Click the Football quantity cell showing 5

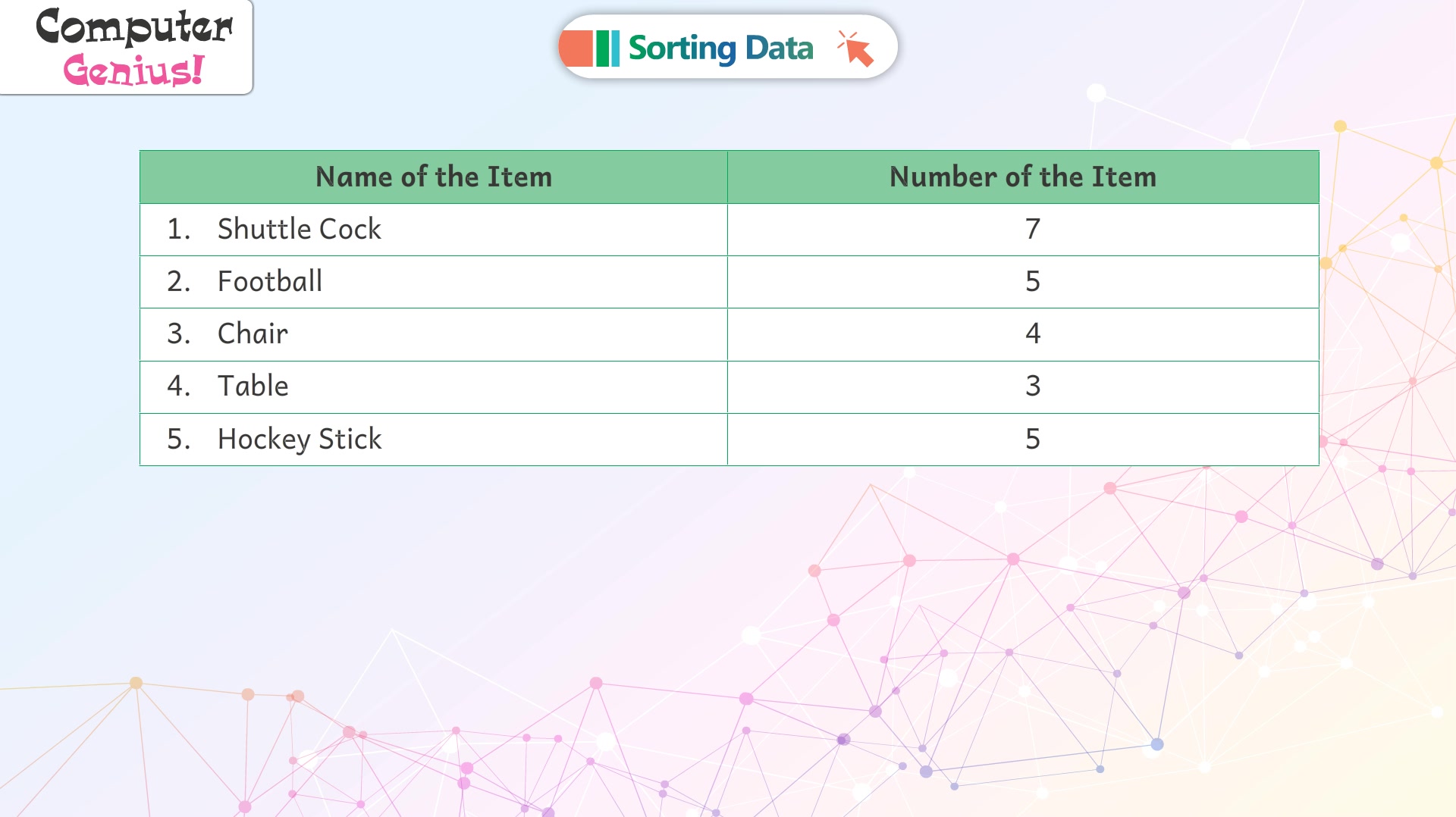(x=1023, y=282)
